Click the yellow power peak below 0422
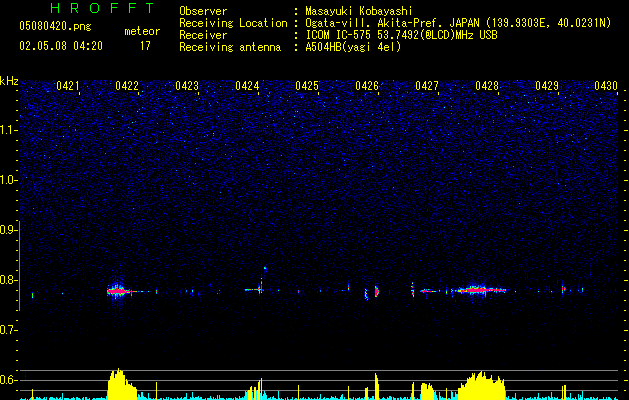The height and width of the screenshot is (400, 629). point(122,384)
